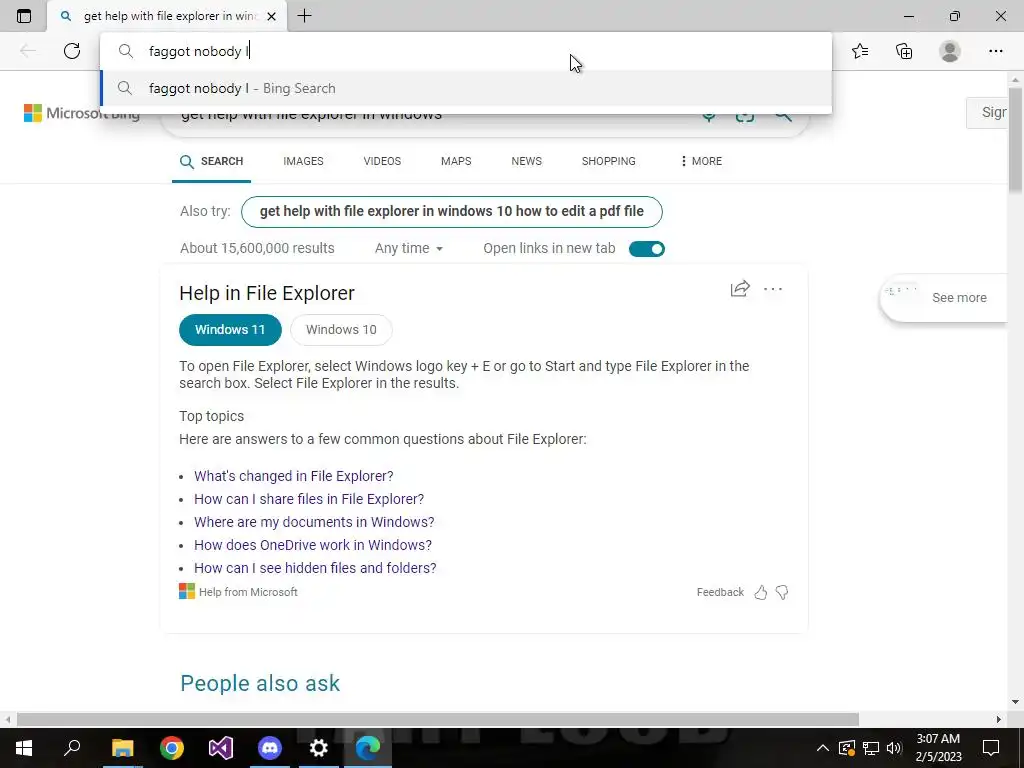Viewport: 1024px width, 768px height.
Task: Open the Any time filter dropdown
Action: [x=409, y=248]
